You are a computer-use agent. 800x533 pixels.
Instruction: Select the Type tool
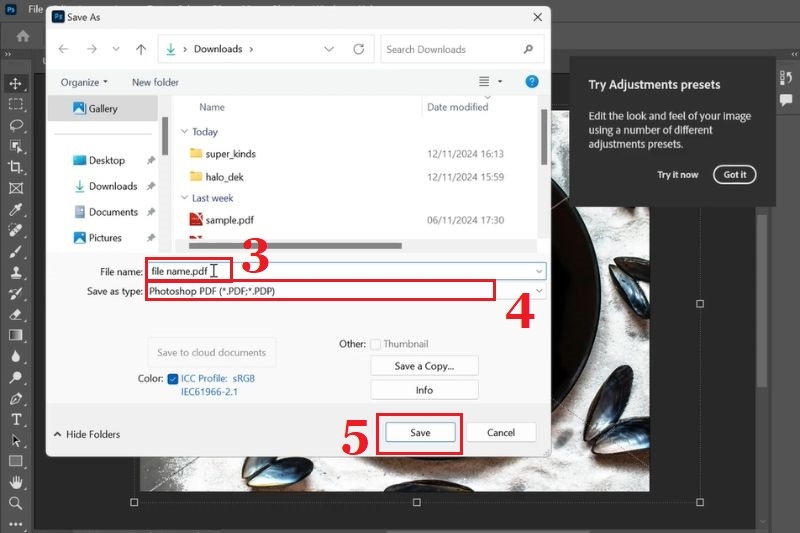[15, 419]
